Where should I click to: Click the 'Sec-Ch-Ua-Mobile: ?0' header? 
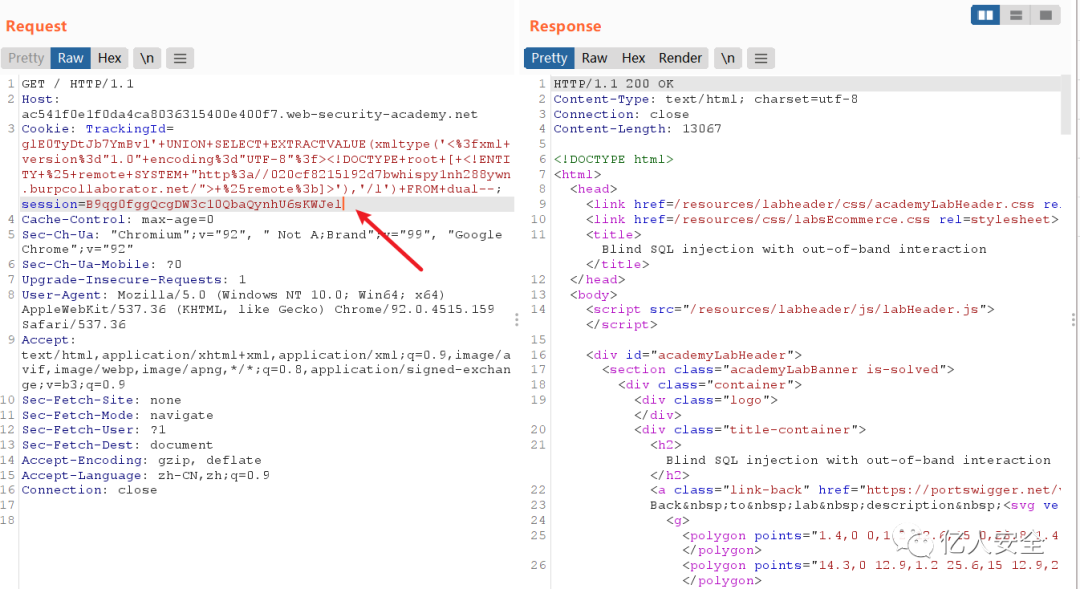pos(102,265)
